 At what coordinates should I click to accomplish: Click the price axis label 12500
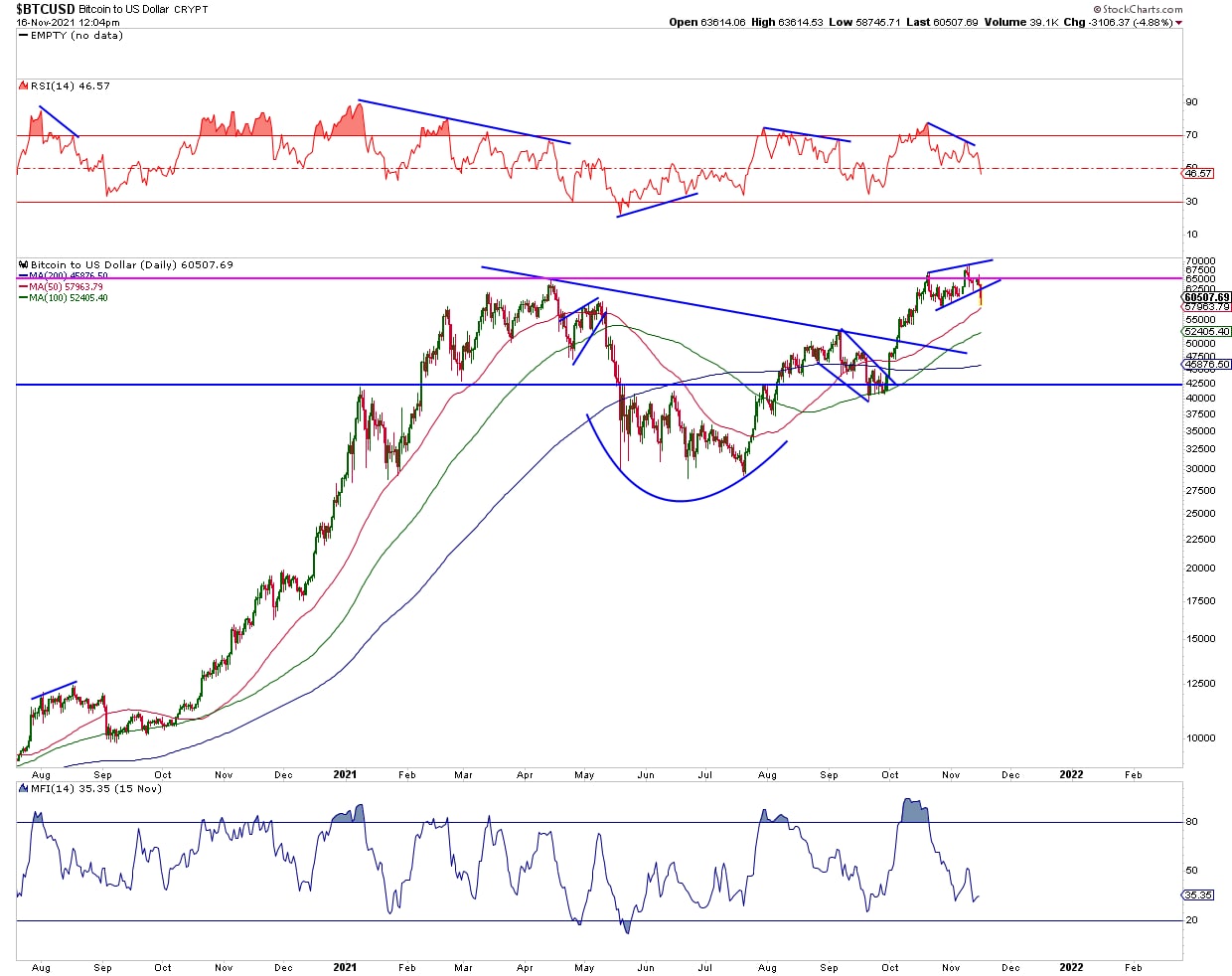[1200, 684]
